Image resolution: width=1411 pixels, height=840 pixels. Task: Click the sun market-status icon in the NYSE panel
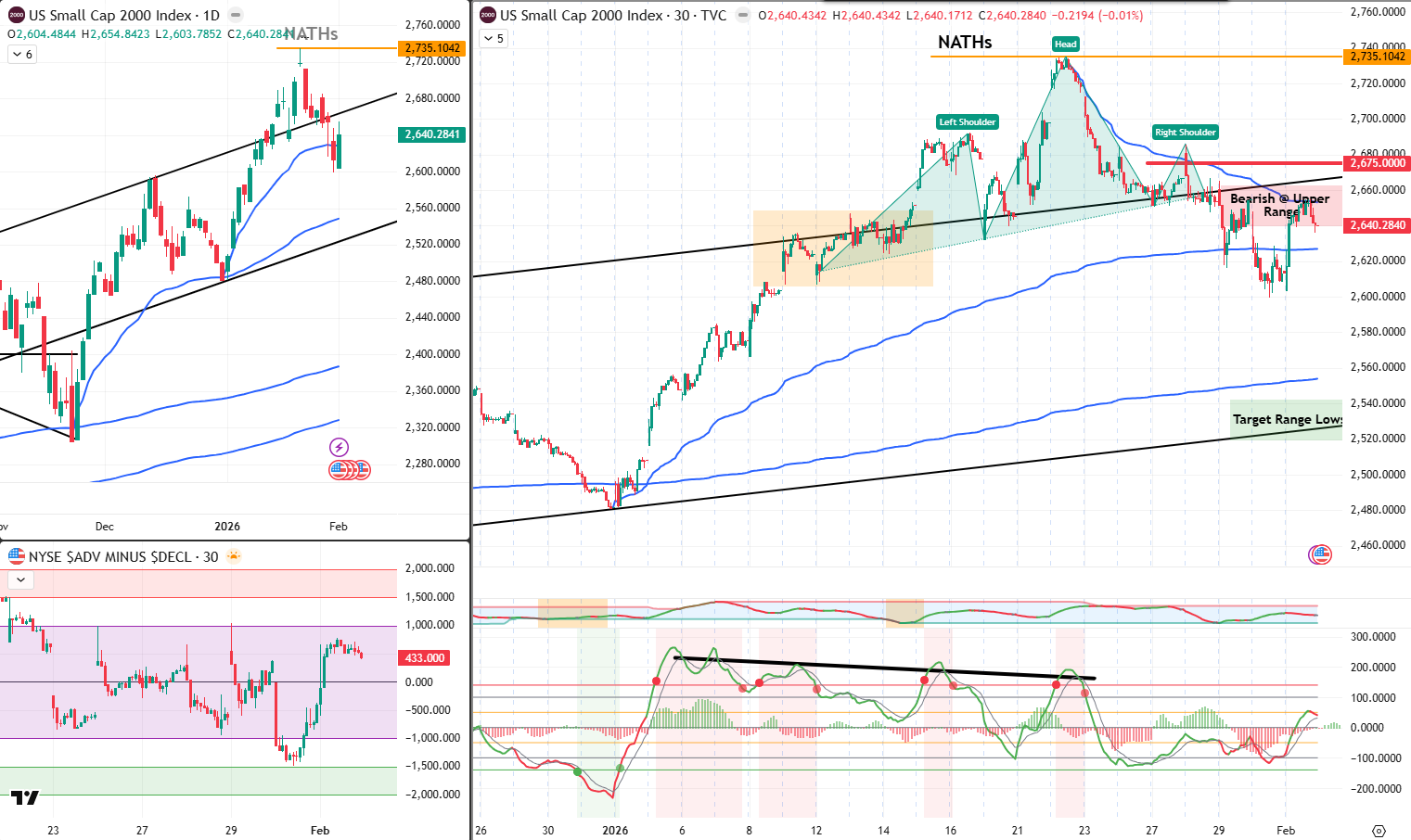(x=235, y=555)
